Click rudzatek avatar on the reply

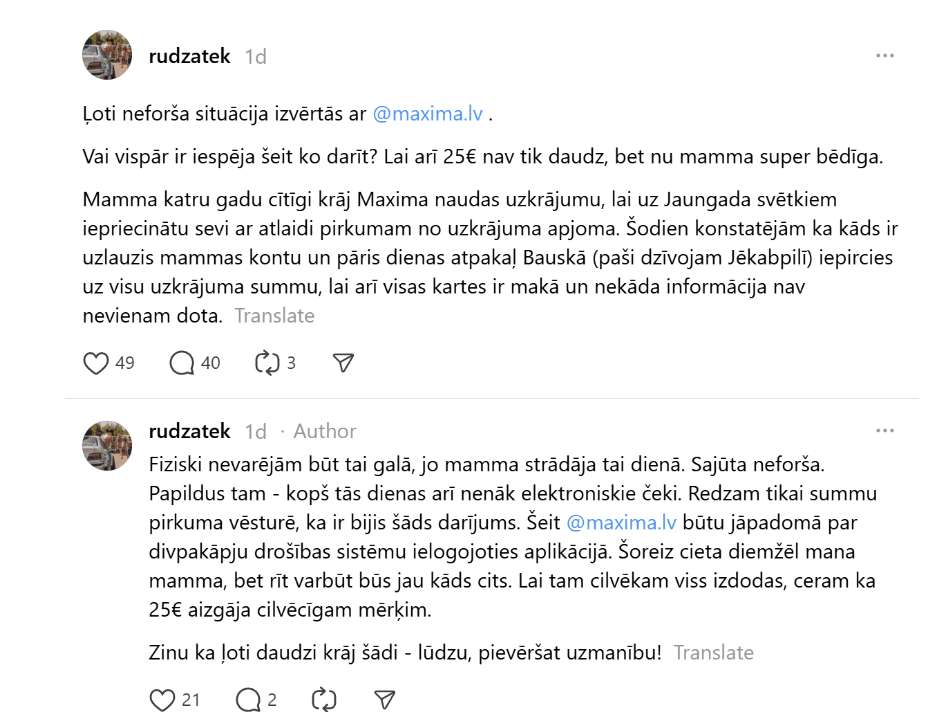coord(107,446)
